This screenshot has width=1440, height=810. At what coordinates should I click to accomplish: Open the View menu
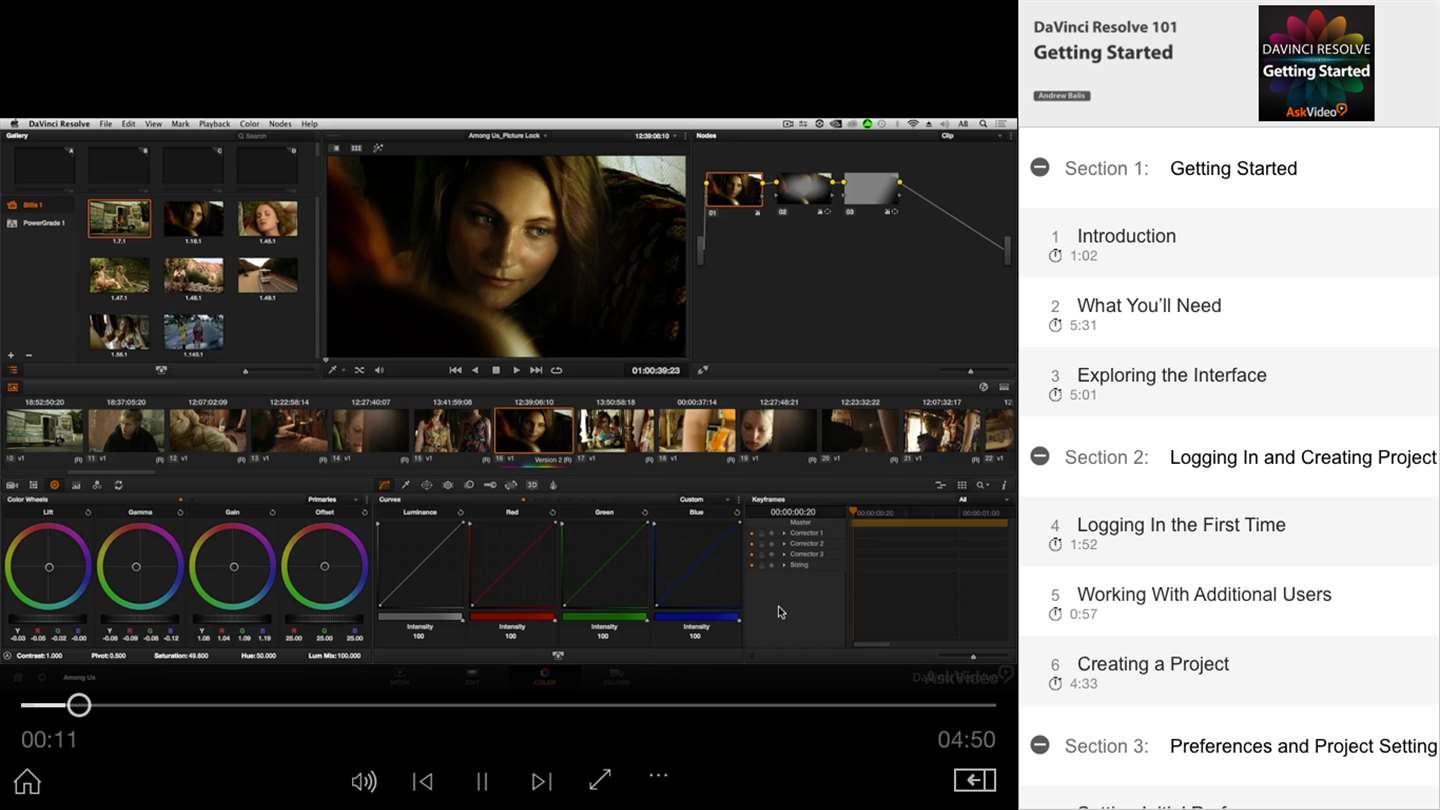tap(153, 124)
